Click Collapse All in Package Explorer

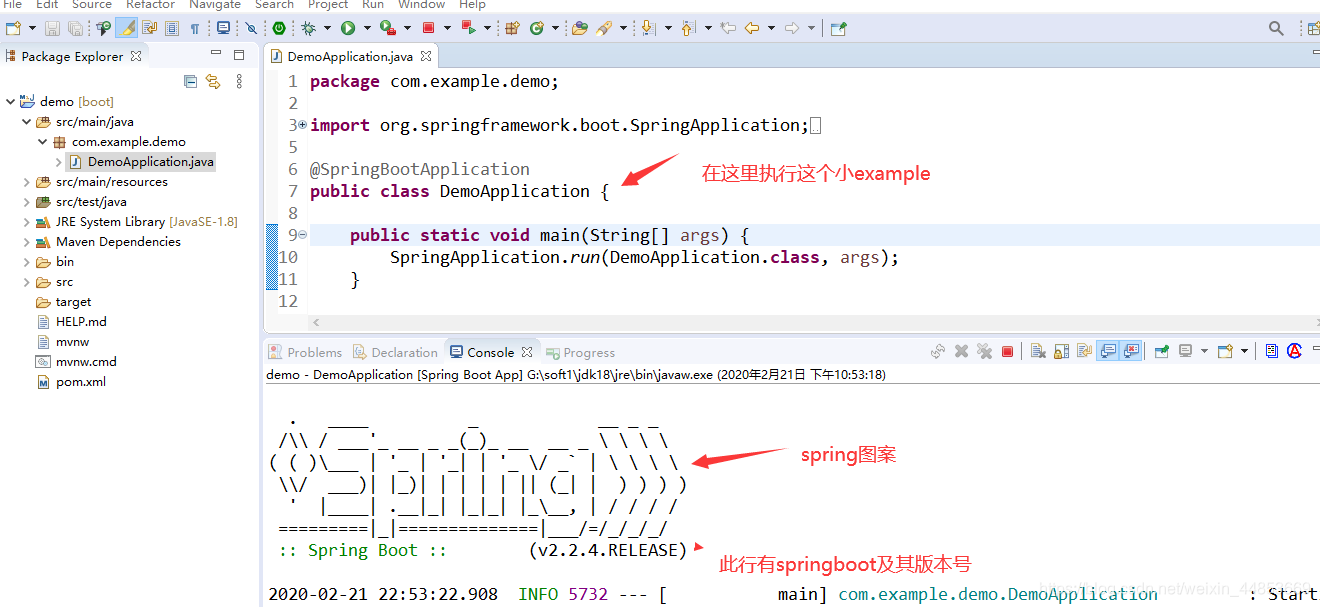pos(190,81)
